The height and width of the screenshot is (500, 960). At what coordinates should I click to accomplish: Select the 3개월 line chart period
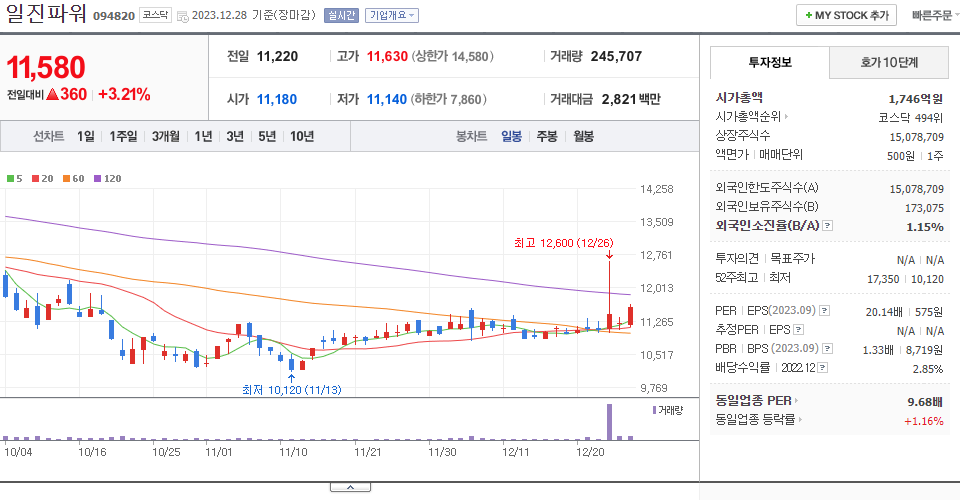pyautogui.click(x=166, y=136)
